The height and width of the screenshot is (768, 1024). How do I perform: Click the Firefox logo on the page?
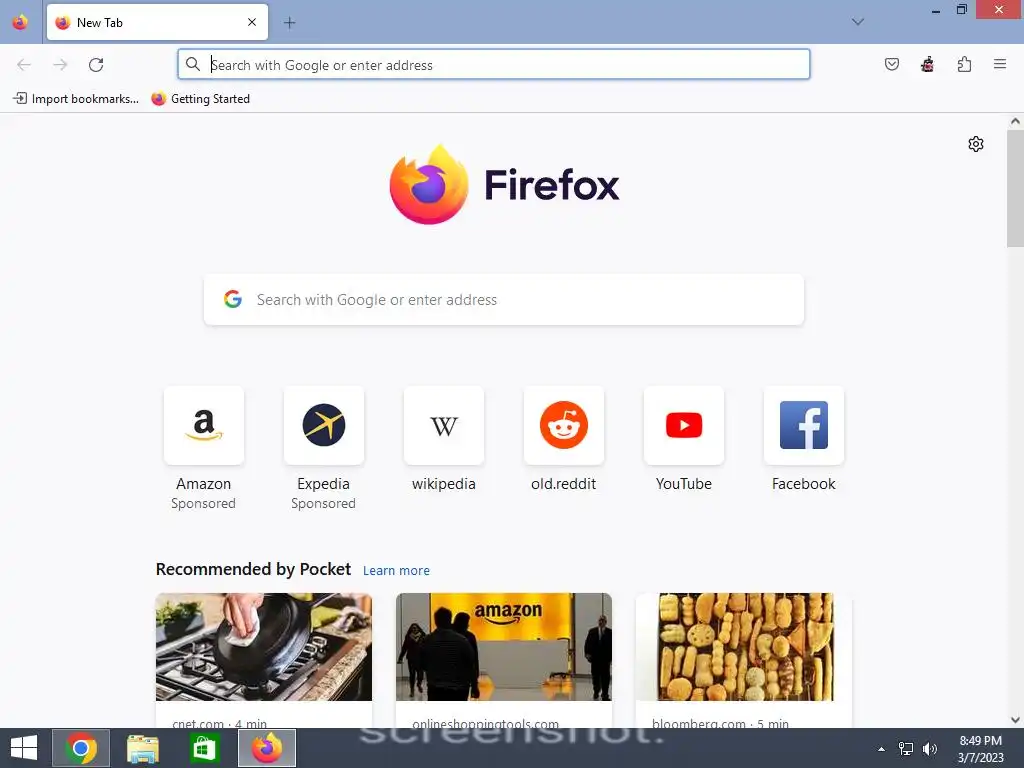pos(504,185)
